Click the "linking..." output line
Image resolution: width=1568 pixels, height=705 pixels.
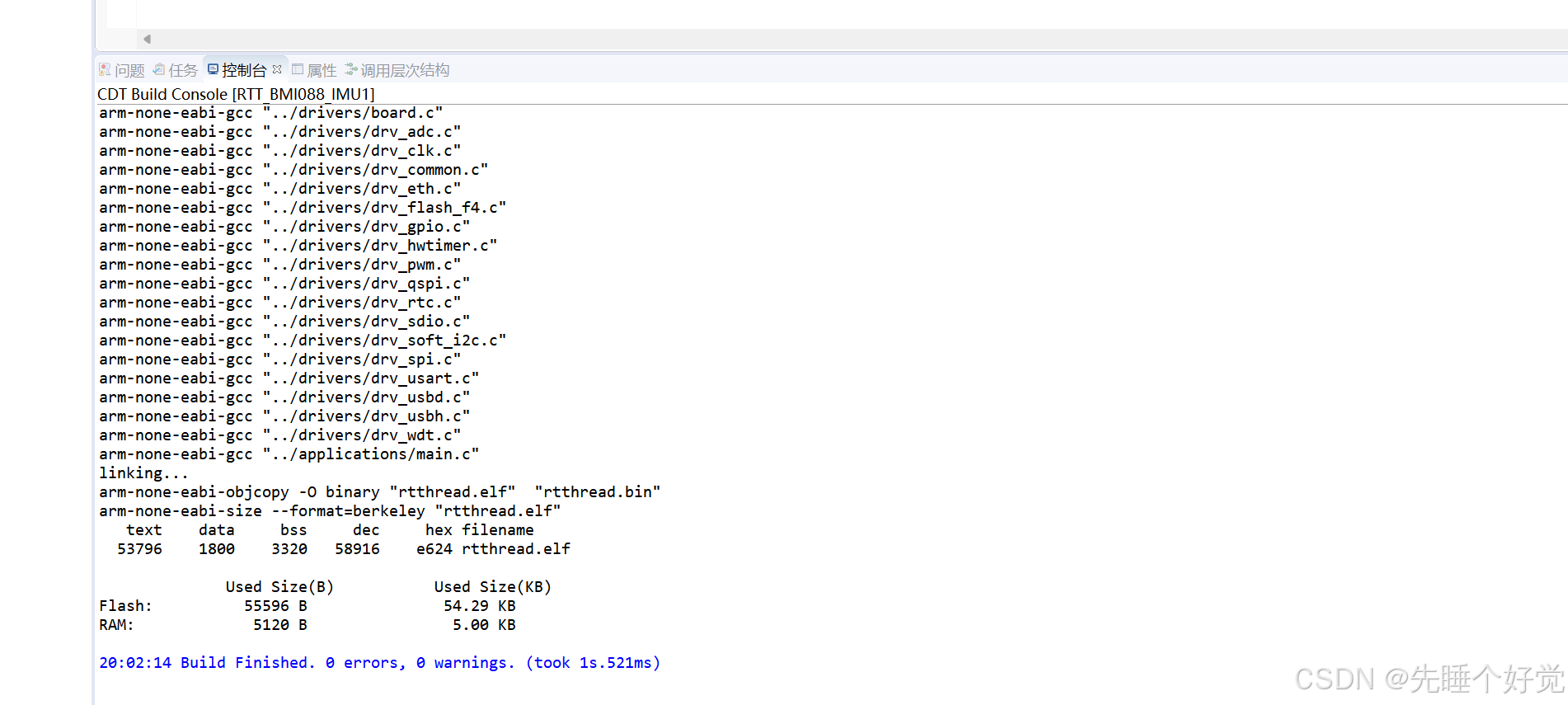tap(143, 473)
